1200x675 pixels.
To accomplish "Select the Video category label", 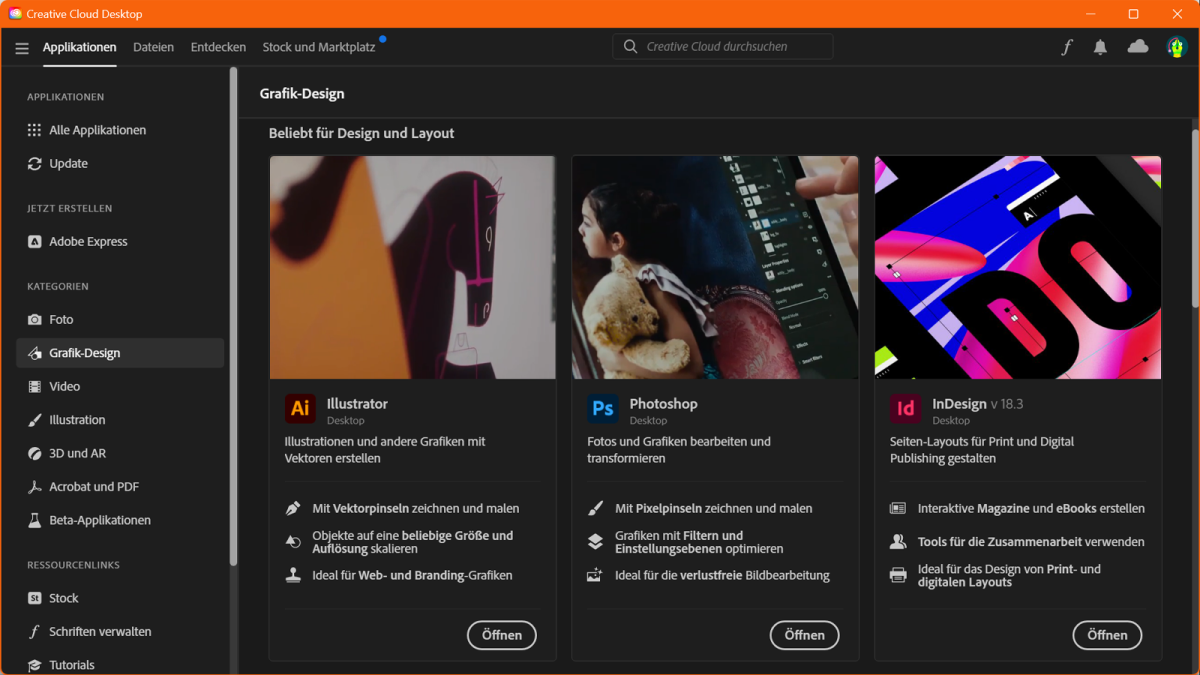I will tap(65, 387).
